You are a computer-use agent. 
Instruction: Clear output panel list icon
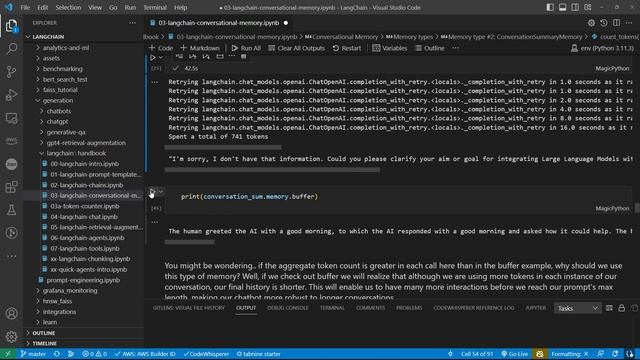pyautogui.click(x=609, y=308)
